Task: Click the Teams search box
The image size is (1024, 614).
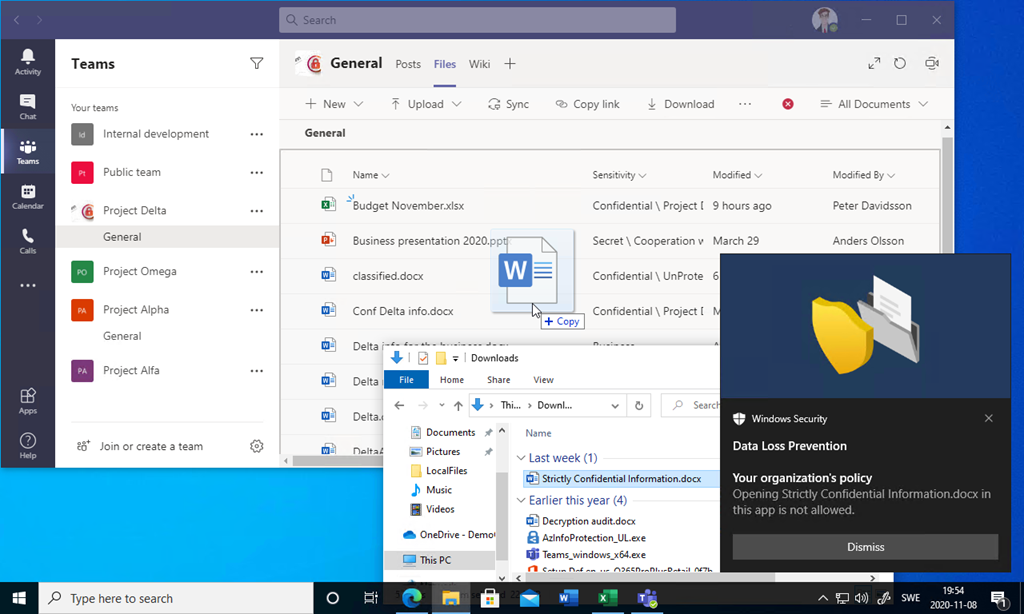Action: pyautogui.click(x=477, y=20)
